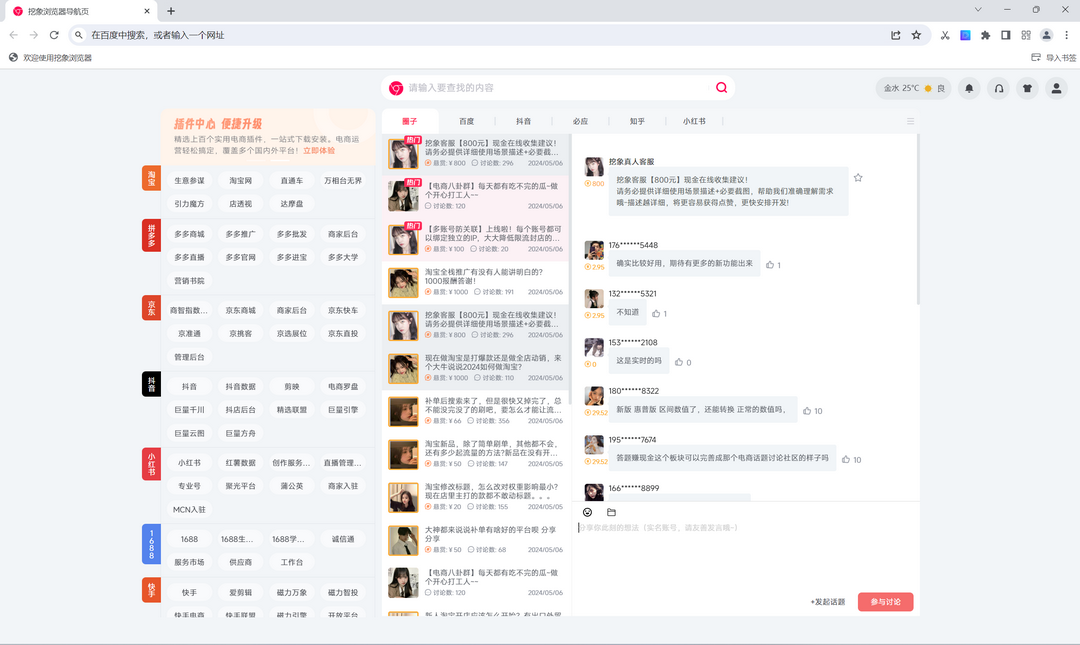Toggle the star favorite on 挖象真人客服 post
This screenshot has height=645, width=1080.
coord(858,178)
